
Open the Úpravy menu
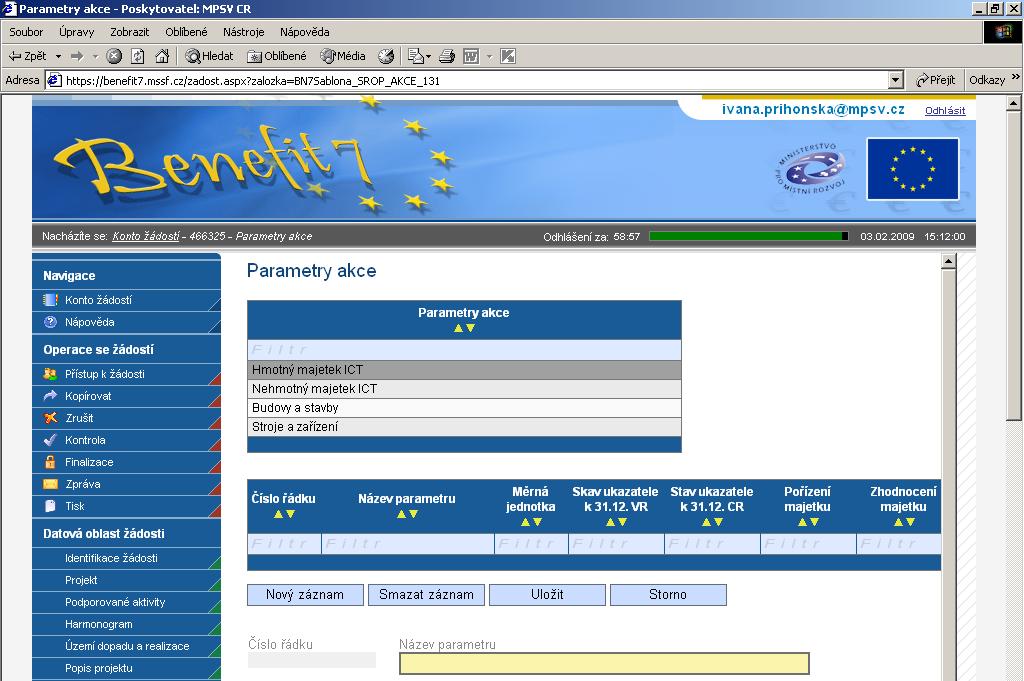point(76,32)
